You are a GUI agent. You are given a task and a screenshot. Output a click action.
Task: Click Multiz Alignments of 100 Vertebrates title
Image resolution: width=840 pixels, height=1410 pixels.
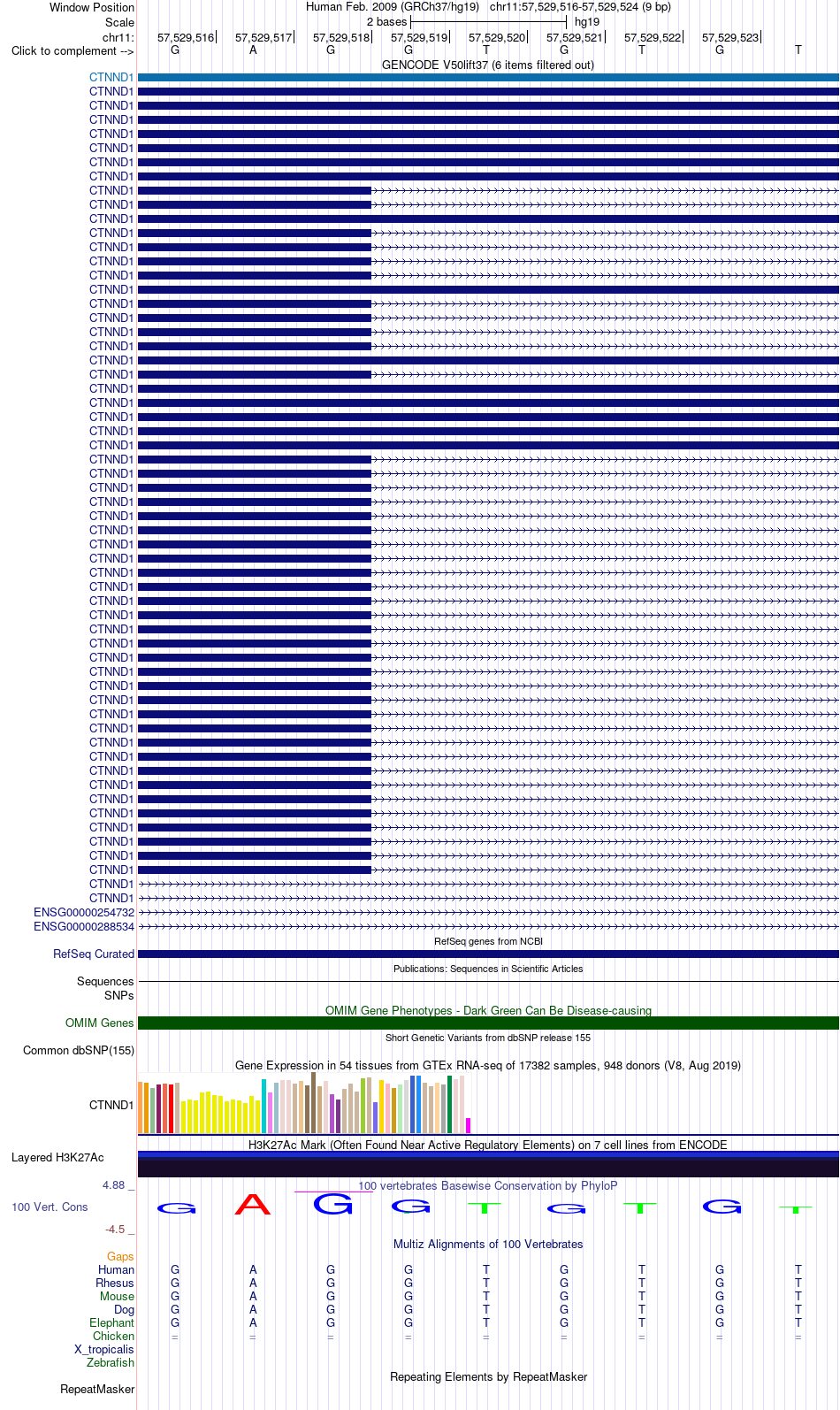tap(488, 1244)
